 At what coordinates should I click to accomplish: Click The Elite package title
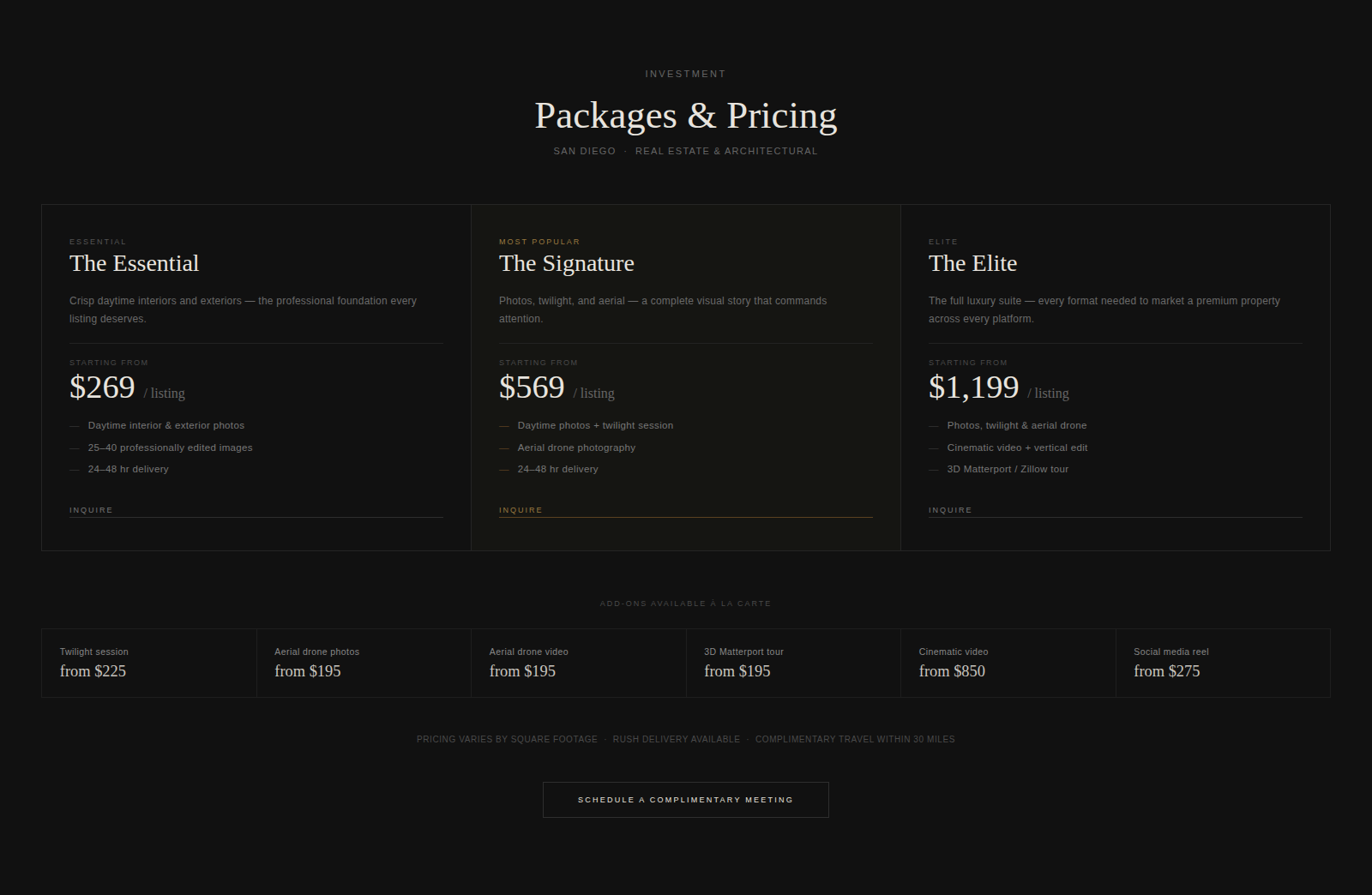coord(972,263)
